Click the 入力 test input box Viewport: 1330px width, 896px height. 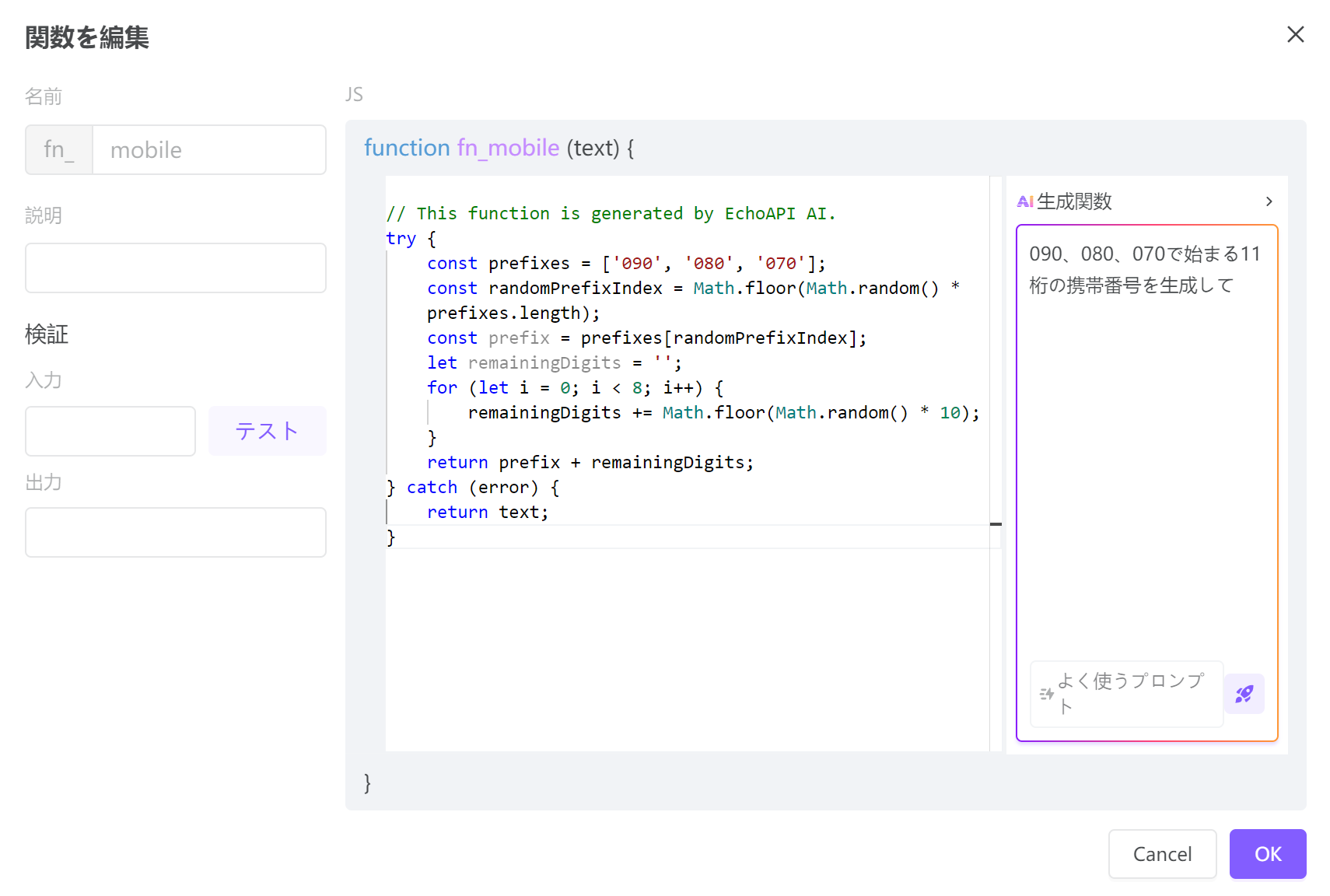tap(110, 430)
